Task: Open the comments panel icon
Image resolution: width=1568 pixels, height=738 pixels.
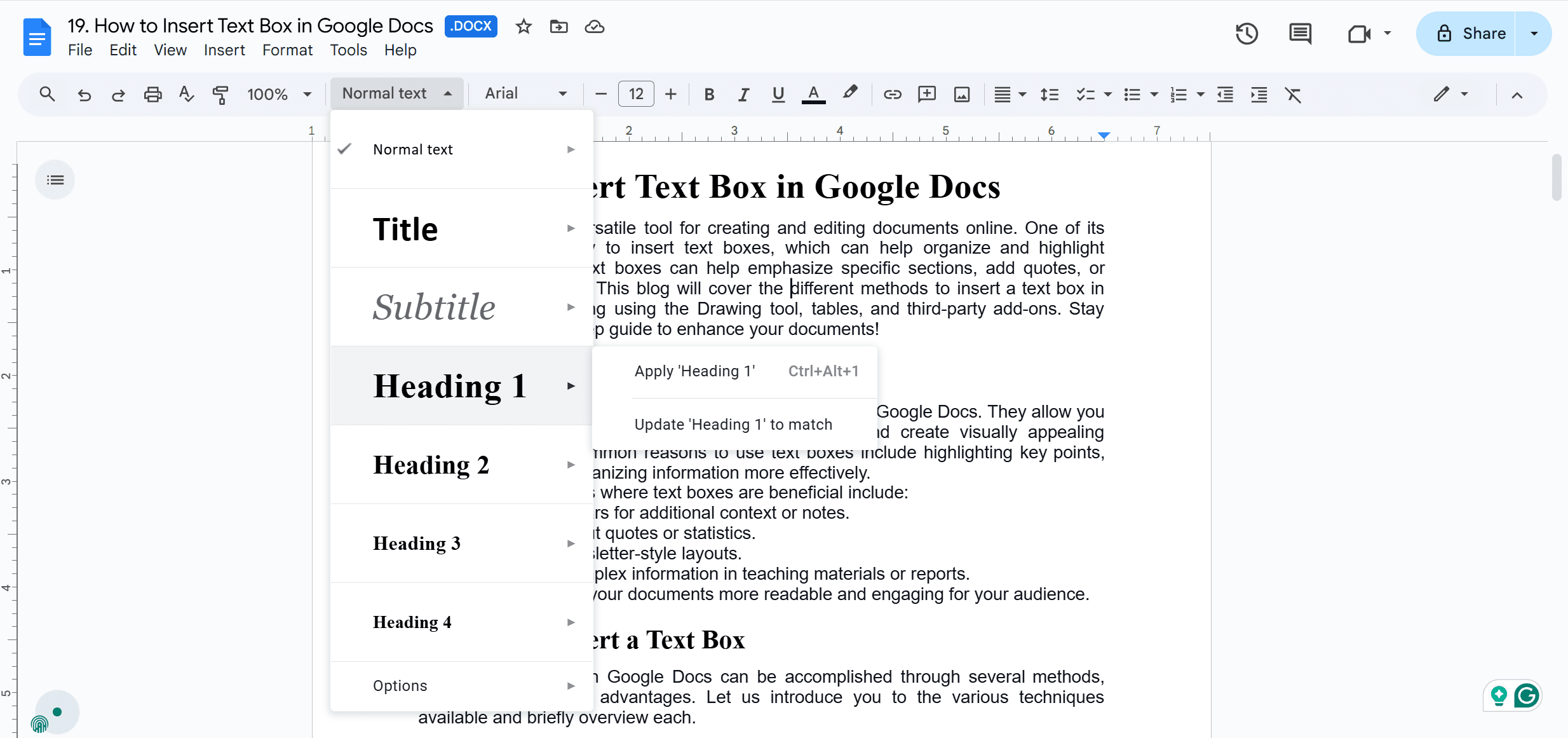Action: click(x=1301, y=34)
